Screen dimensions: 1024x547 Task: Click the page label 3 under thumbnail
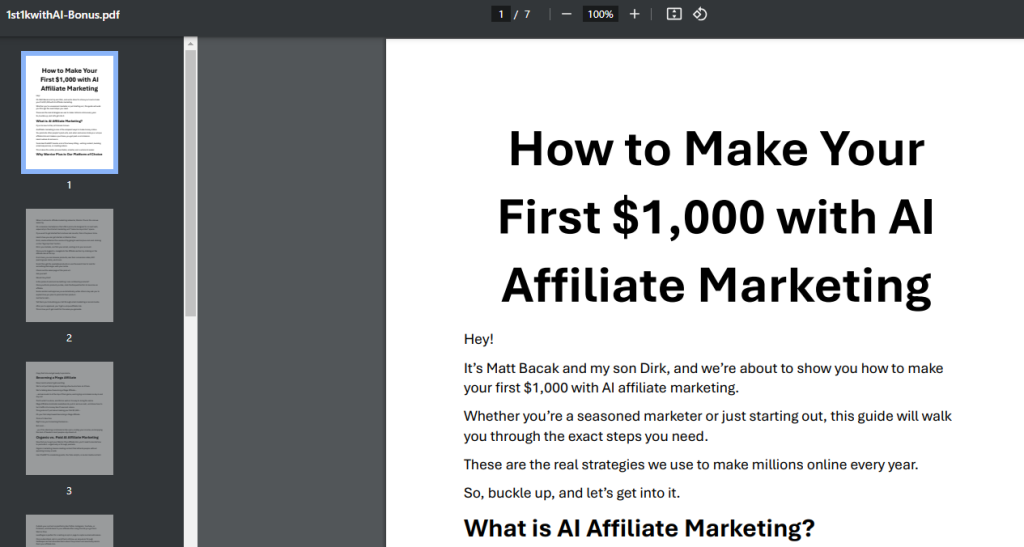point(69,491)
